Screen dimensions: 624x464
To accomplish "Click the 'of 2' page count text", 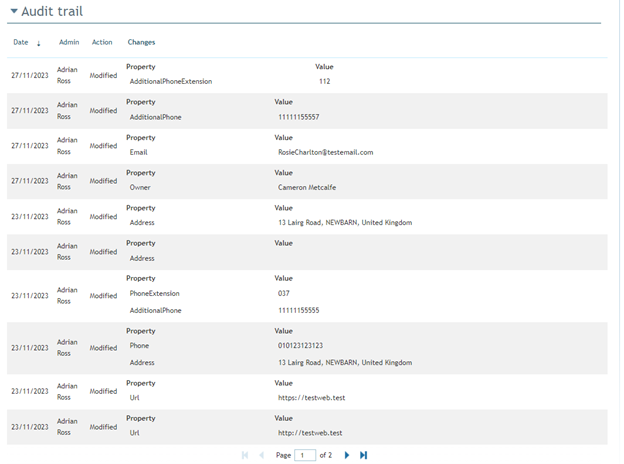I will pyautogui.click(x=326, y=455).
